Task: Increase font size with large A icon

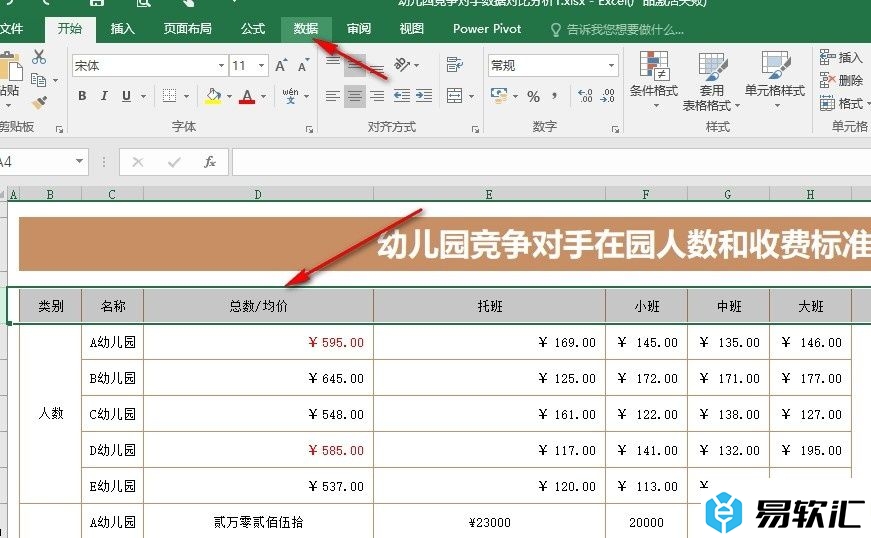Action: 281,66
